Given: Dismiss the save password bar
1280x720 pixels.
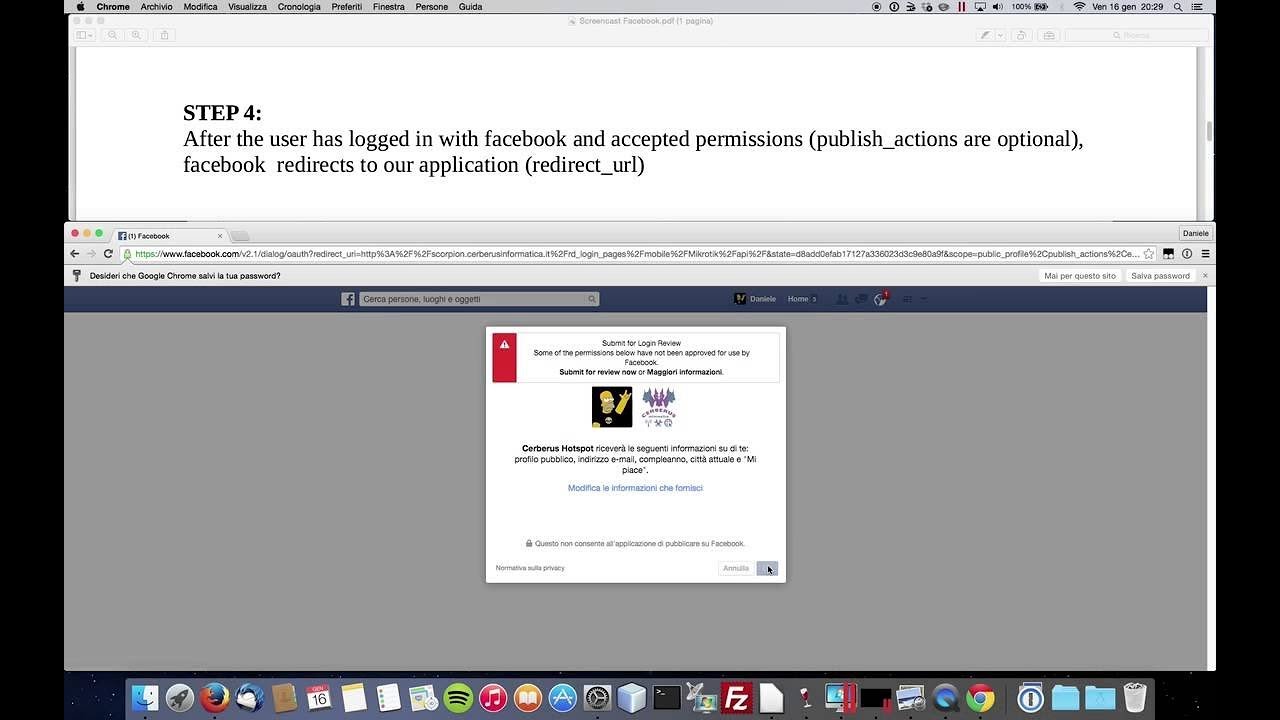Looking at the screenshot, I should [1205, 276].
